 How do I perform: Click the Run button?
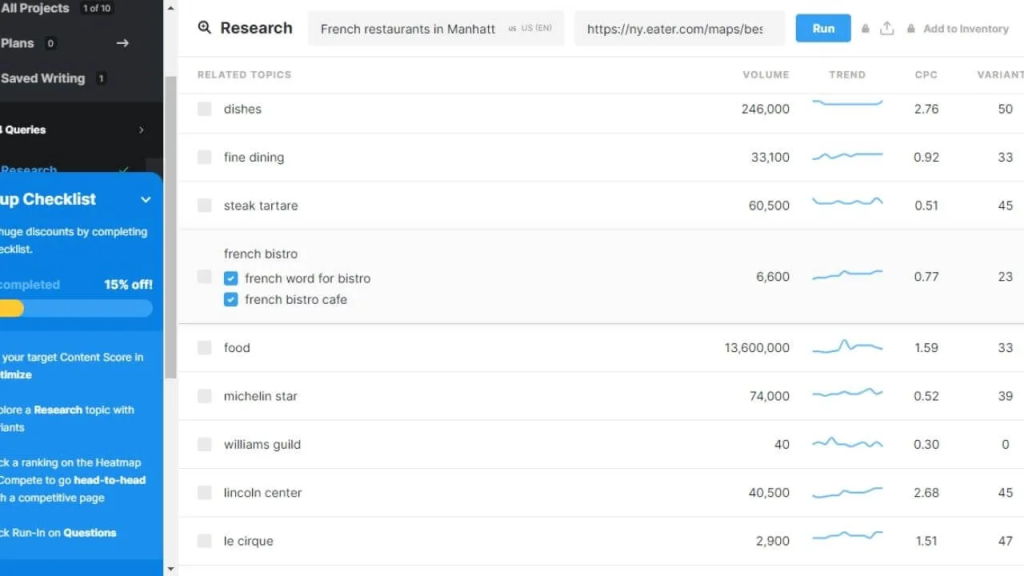823,28
